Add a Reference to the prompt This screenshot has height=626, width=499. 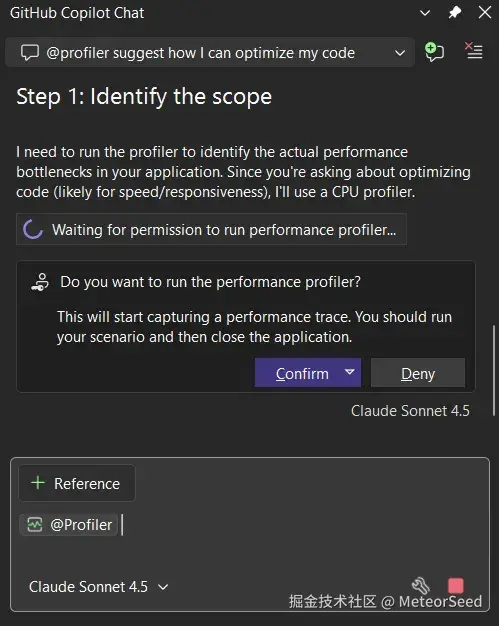77,483
